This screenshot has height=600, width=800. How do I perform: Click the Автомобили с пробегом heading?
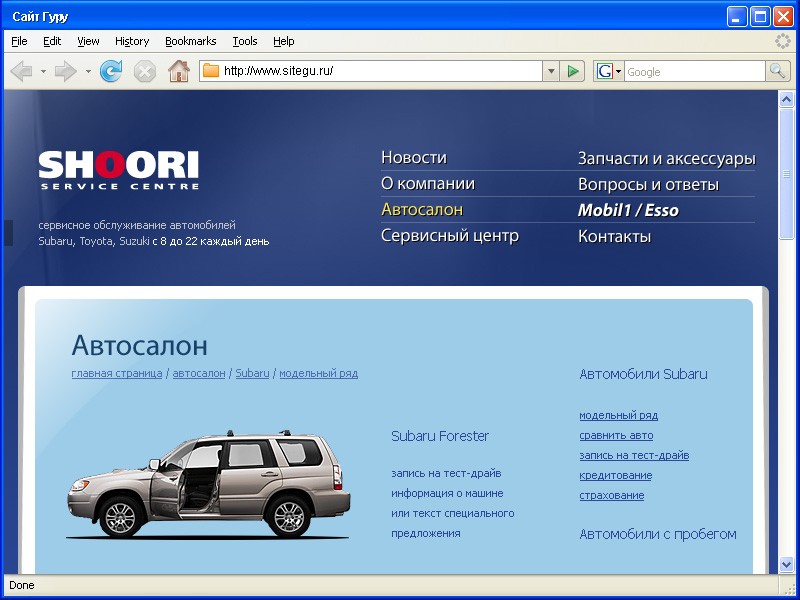click(658, 535)
